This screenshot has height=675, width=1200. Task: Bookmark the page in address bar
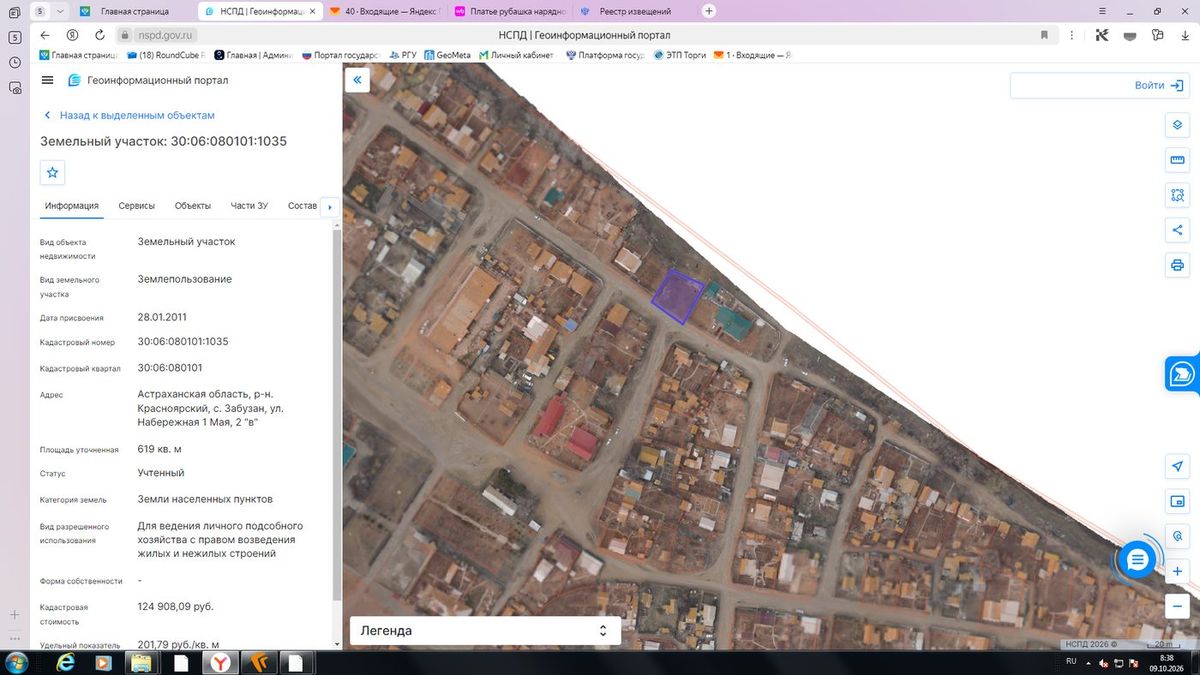click(x=1044, y=35)
